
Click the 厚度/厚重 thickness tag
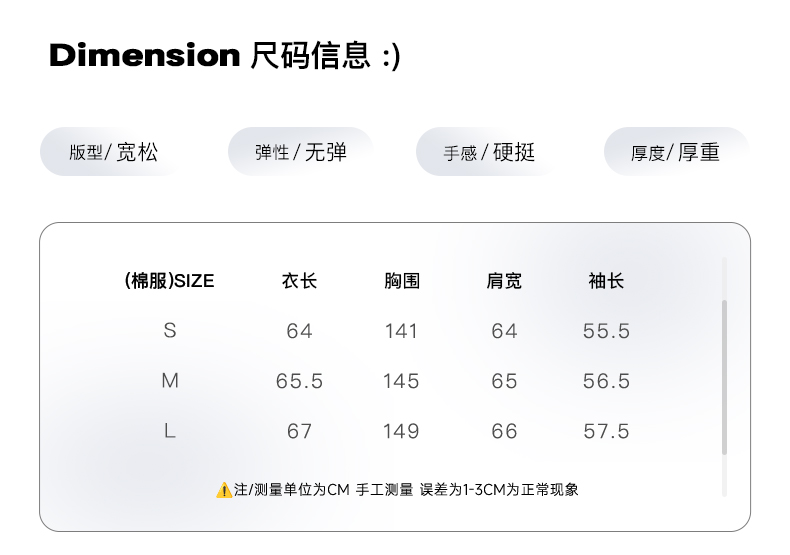click(675, 152)
